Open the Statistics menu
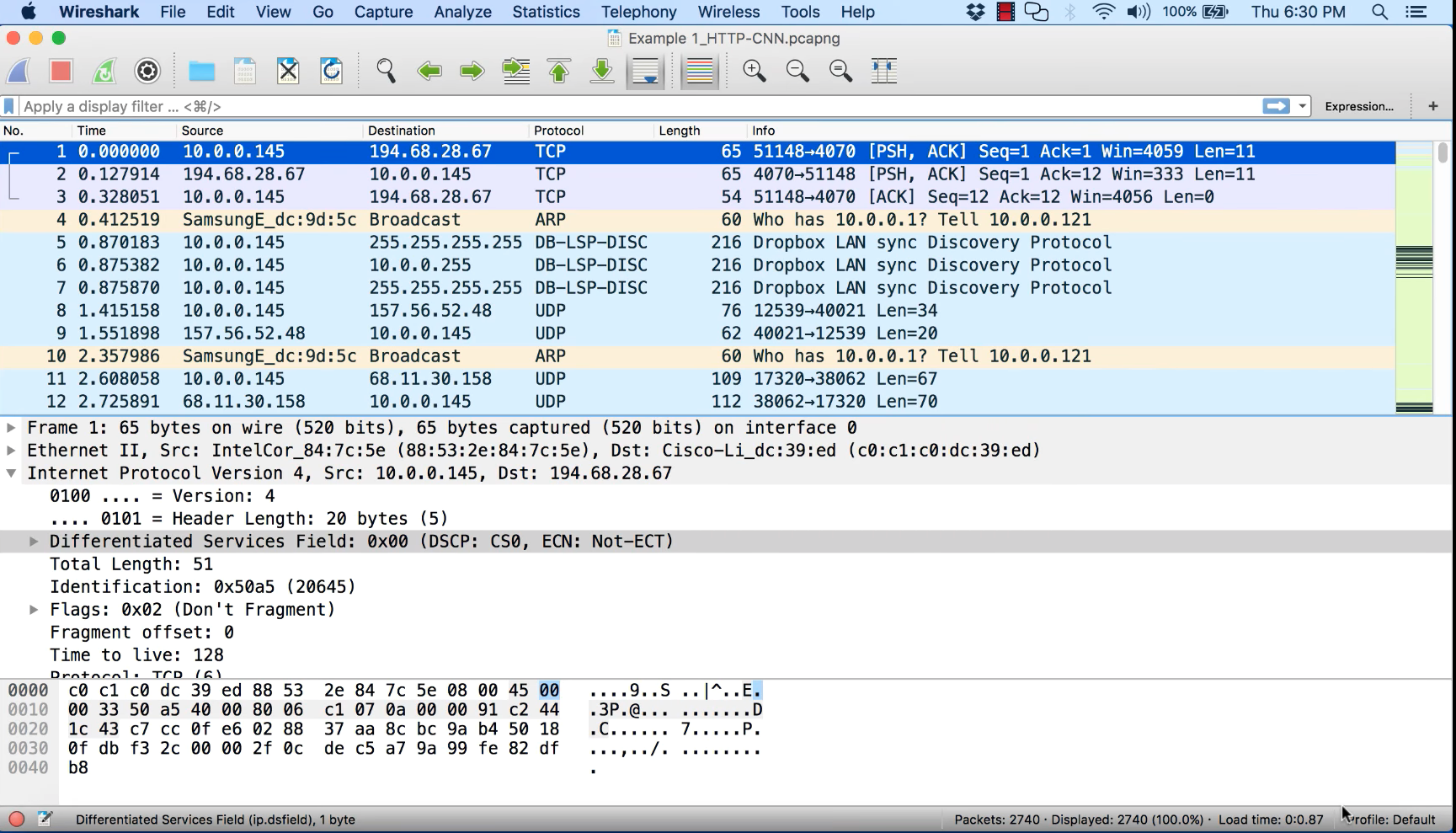This screenshot has width=1456, height=833. click(x=546, y=12)
